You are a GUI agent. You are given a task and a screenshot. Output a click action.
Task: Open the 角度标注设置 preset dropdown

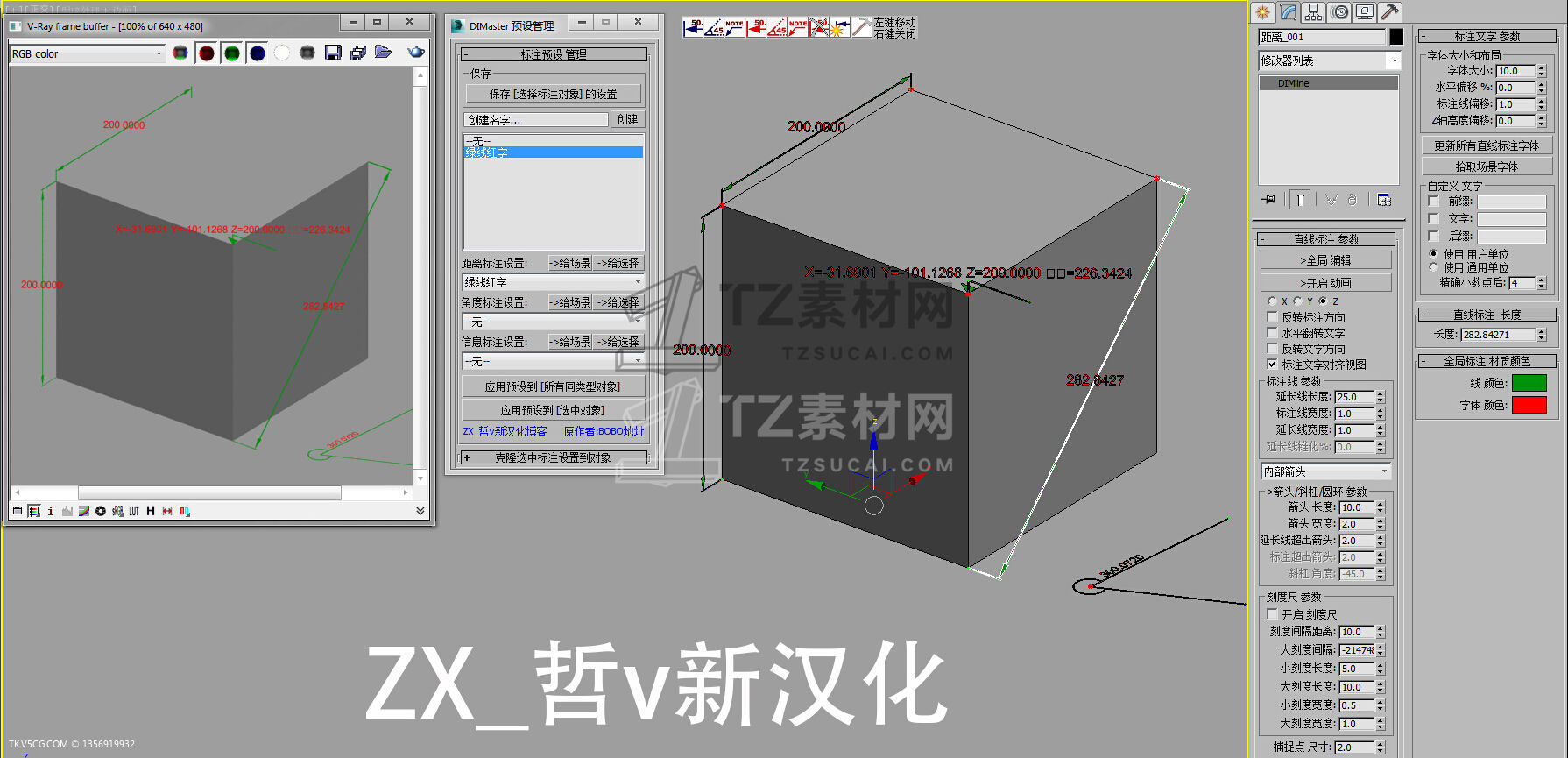(x=553, y=322)
